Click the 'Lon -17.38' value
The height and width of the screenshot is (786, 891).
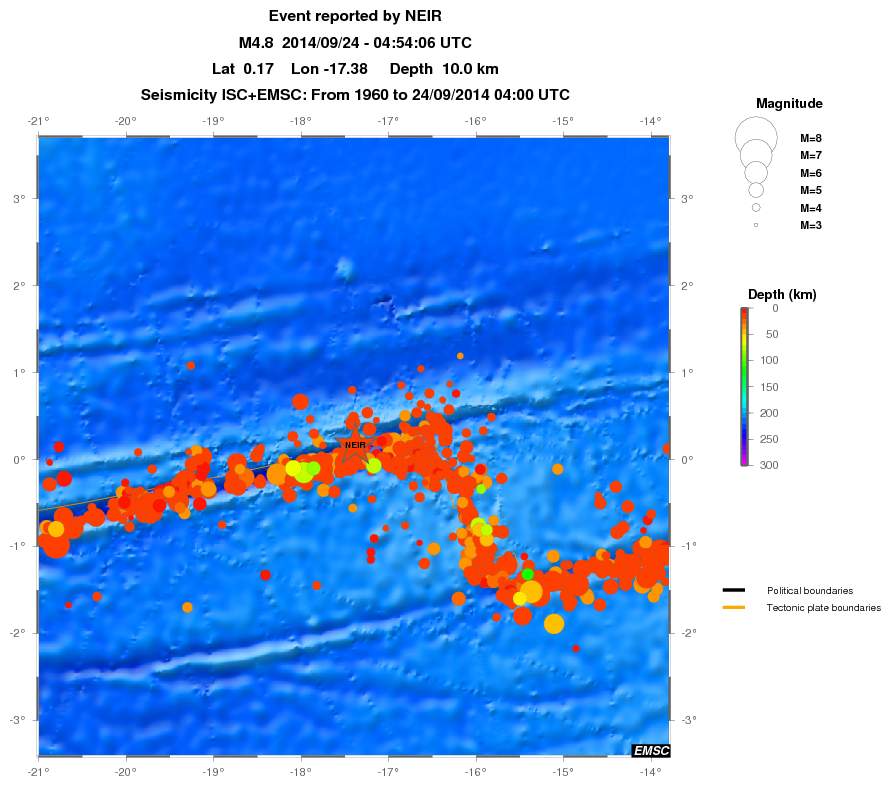tap(330, 69)
